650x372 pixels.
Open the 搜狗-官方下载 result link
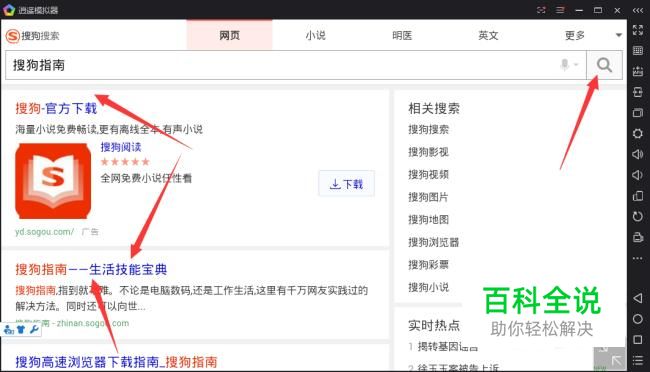(x=56, y=109)
